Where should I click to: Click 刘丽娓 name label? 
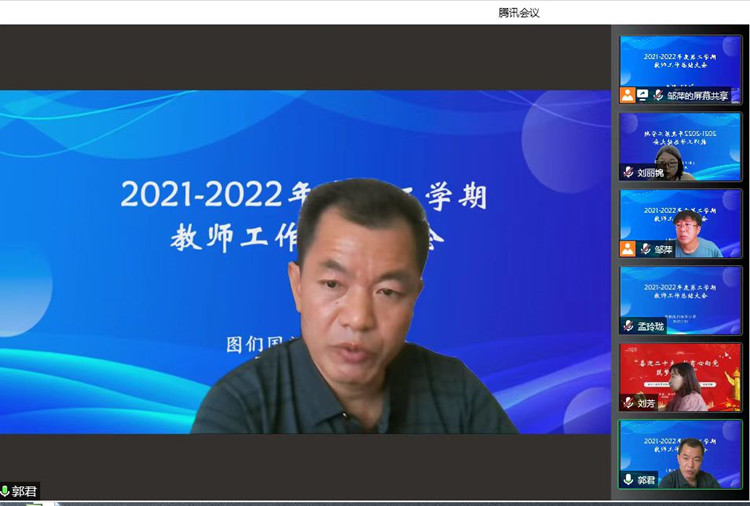(651, 173)
